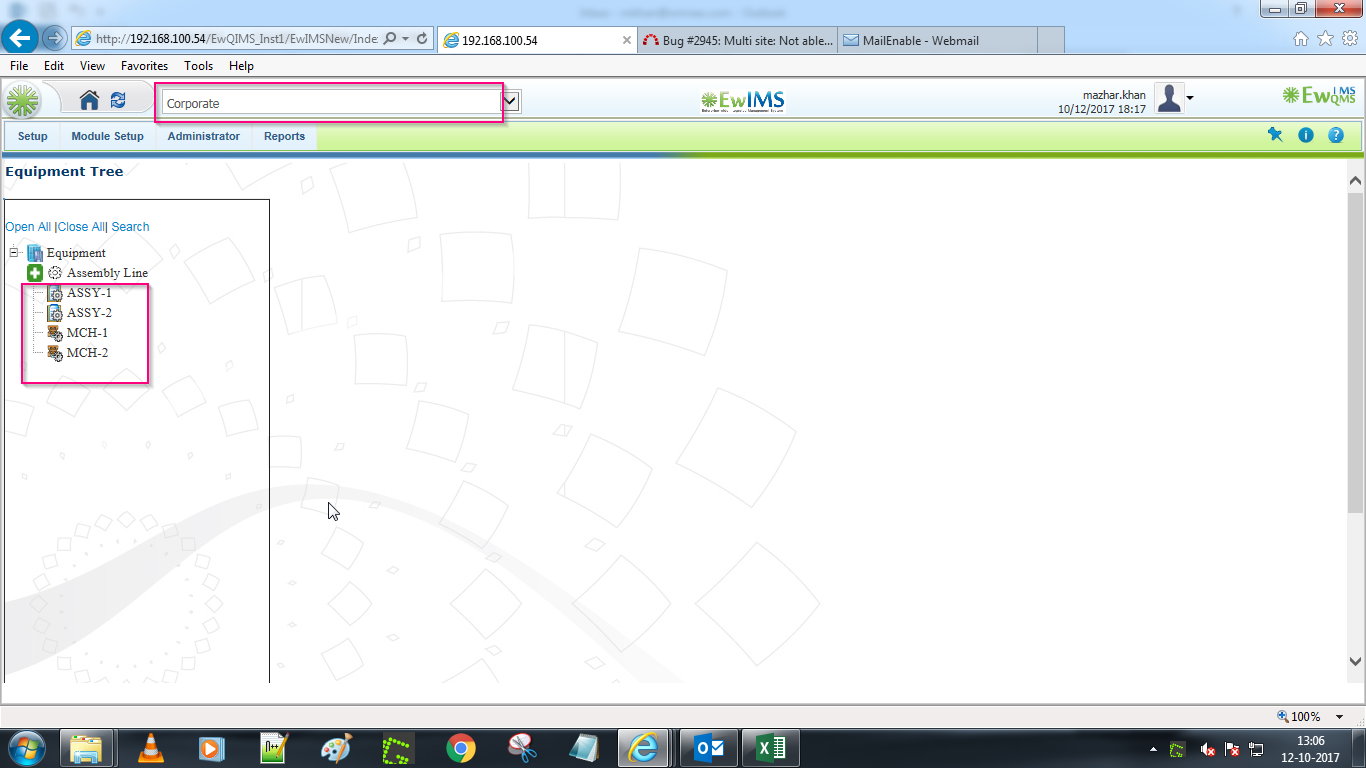
Task: Click the MCH-2 machine icon
Action: point(55,353)
